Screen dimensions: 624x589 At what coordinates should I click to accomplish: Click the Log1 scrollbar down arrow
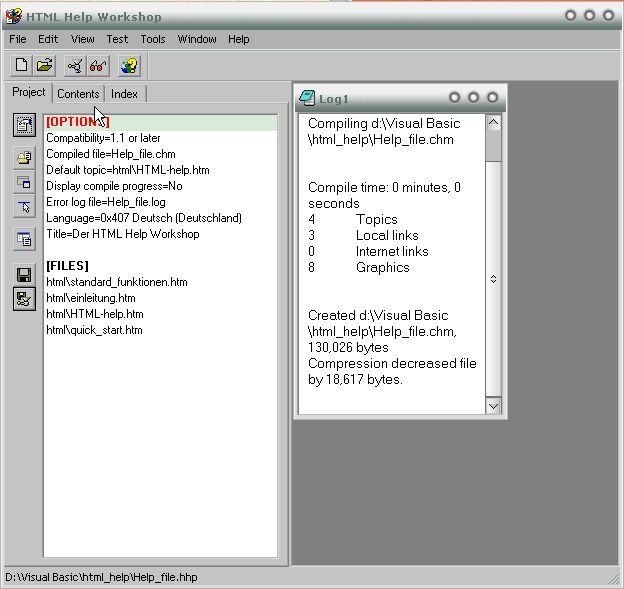pyautogui.click(x=493, y=406)
